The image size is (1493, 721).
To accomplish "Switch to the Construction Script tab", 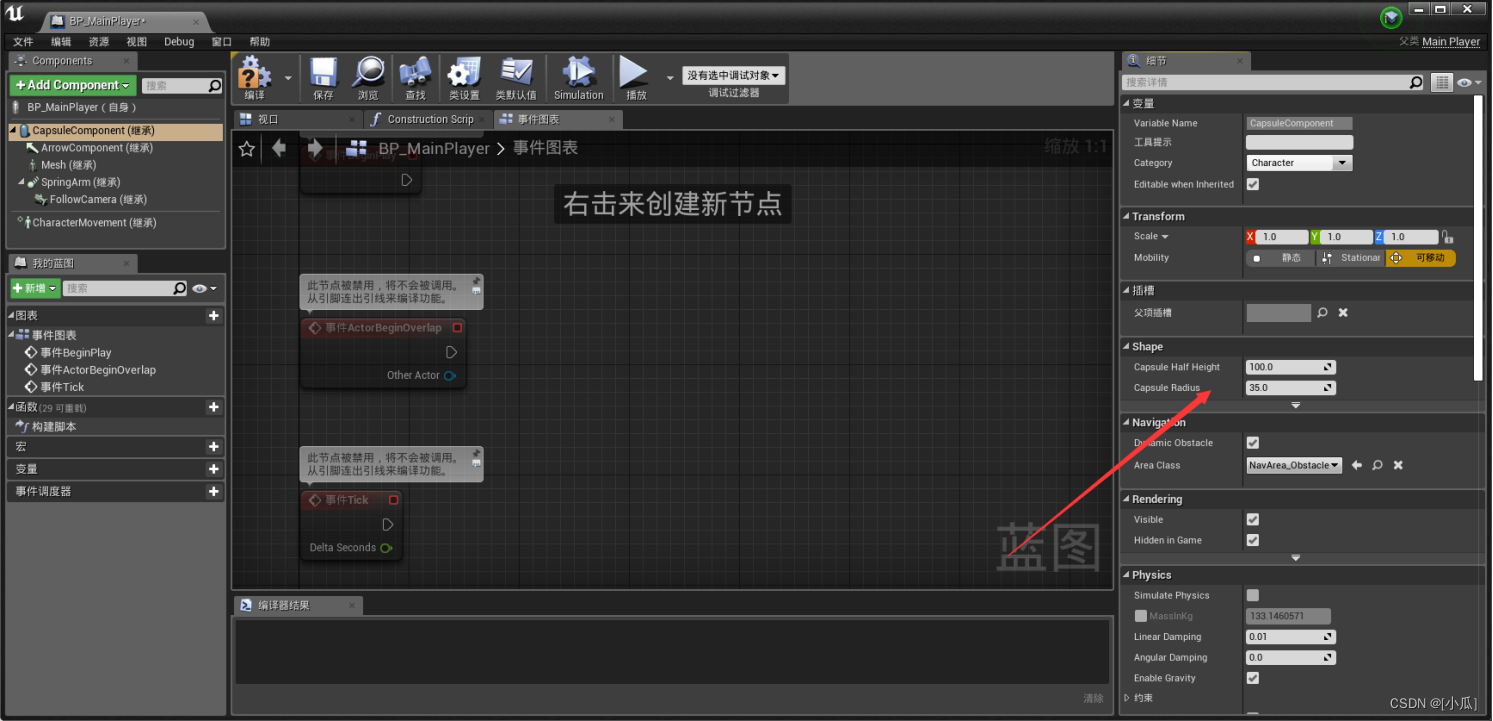I will 428,119.
